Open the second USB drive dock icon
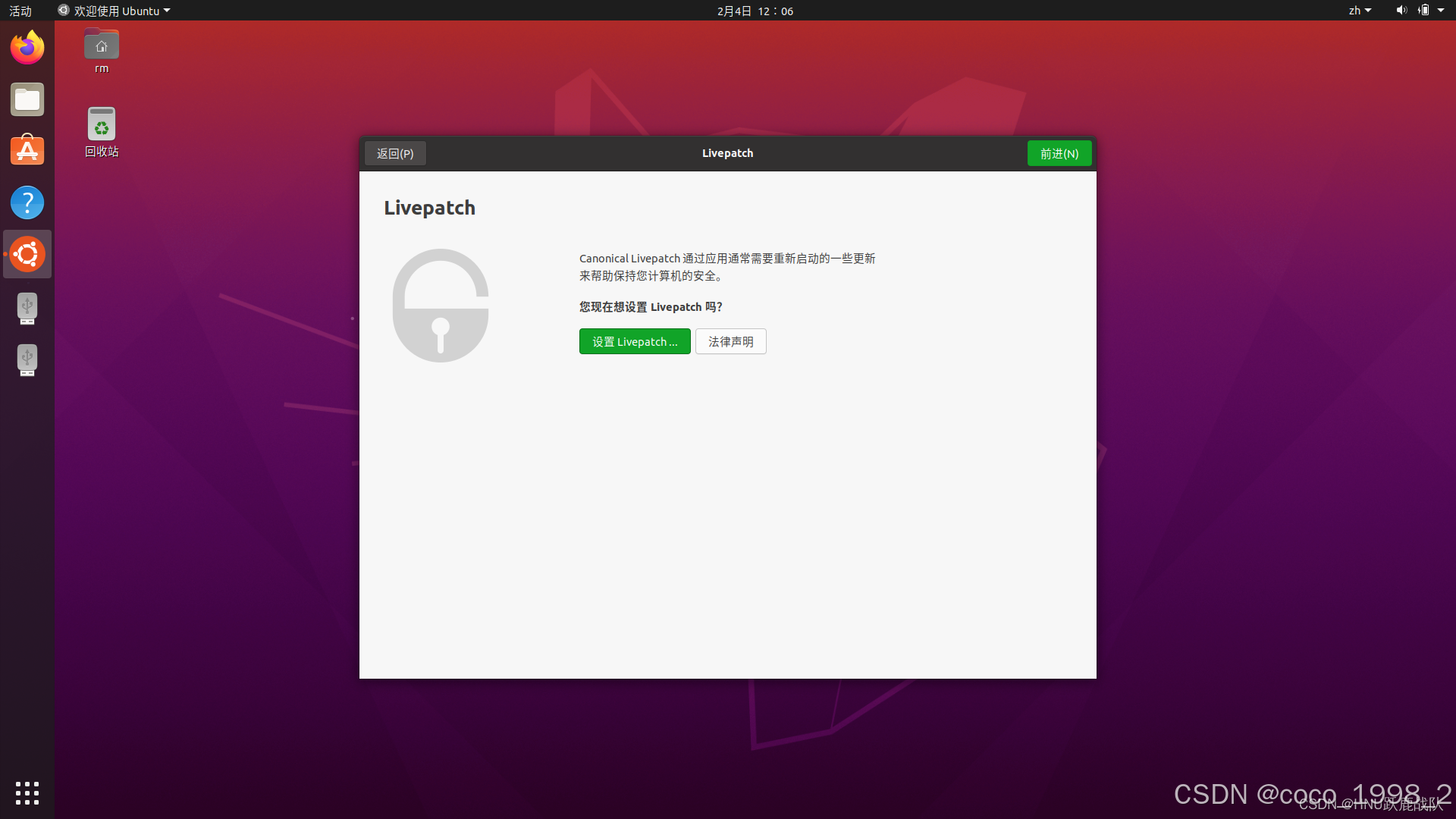Viewport: 1456px width, 819px height. 27,360
